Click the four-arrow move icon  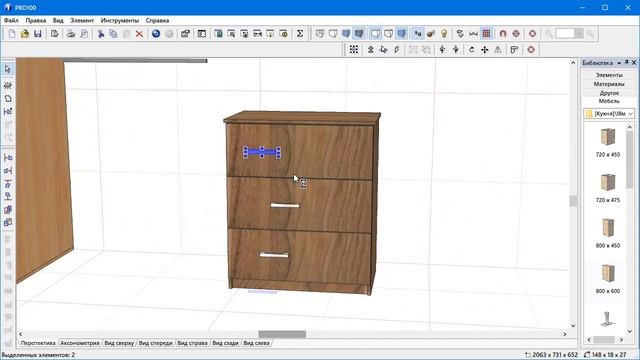click(x=485, y=50)
